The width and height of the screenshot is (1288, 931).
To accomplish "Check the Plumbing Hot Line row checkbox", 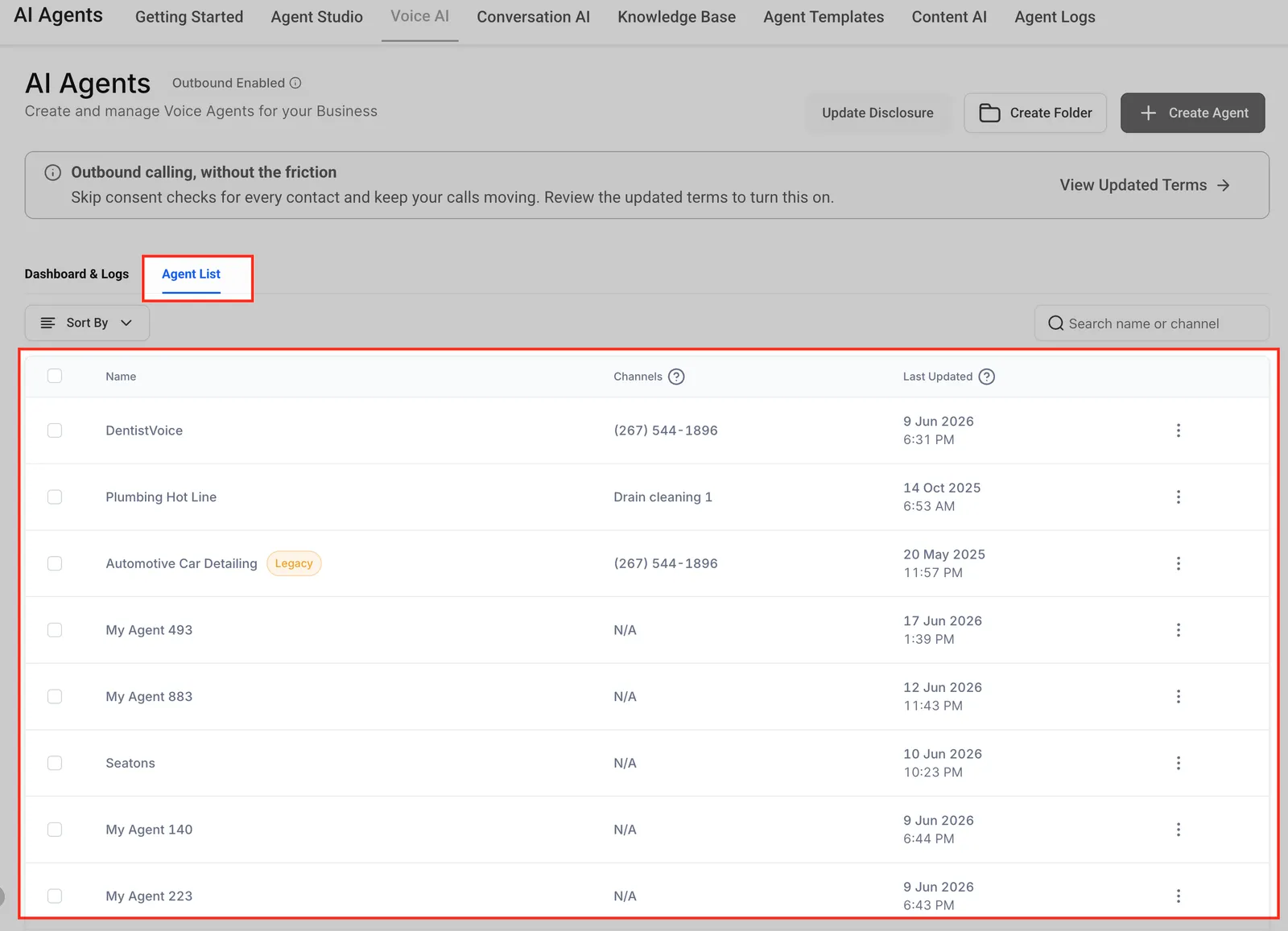I will [x=55, y=497].
